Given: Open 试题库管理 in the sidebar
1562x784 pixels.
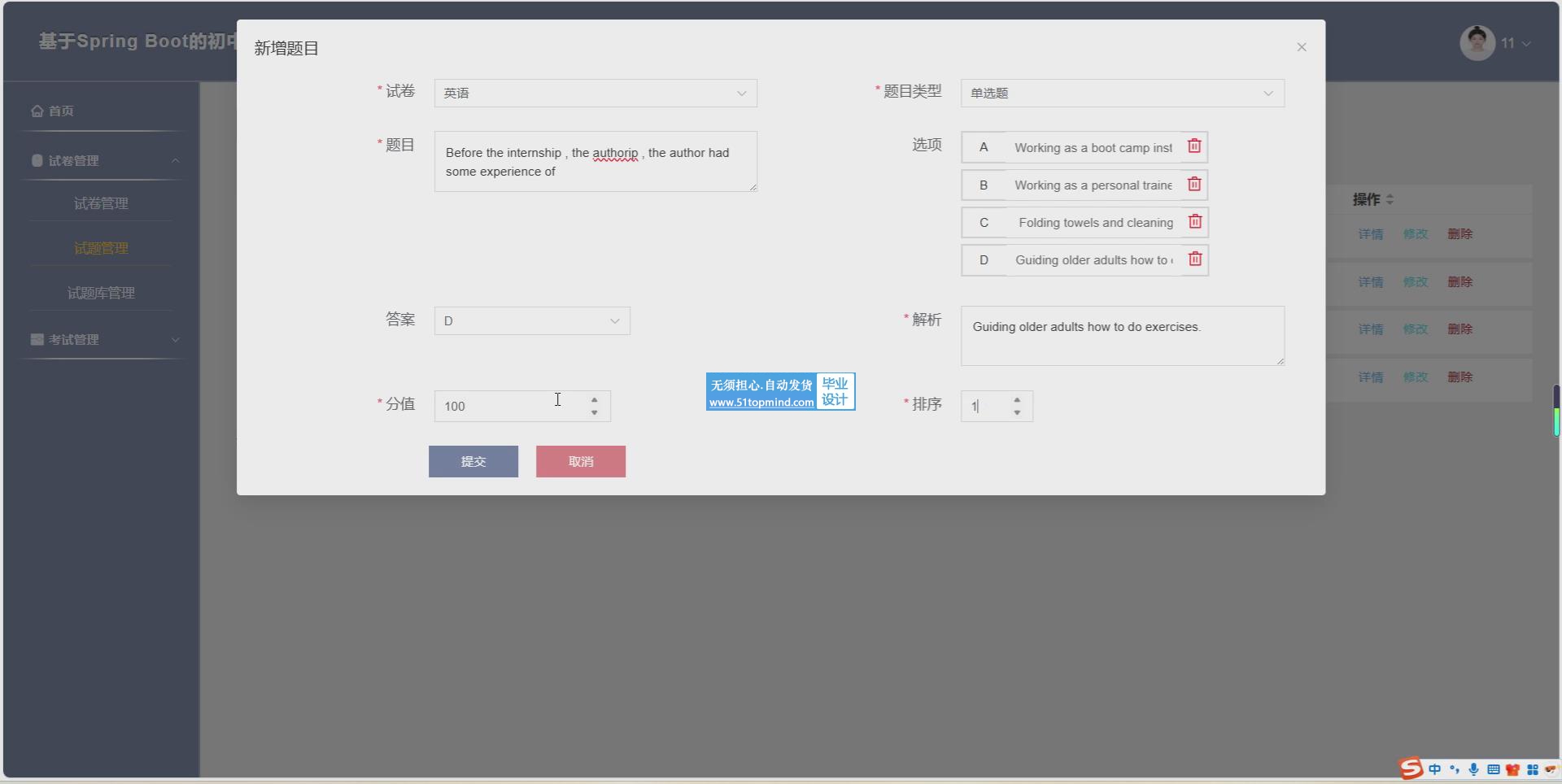Looking at the screenshot, I should pos(101,293).
